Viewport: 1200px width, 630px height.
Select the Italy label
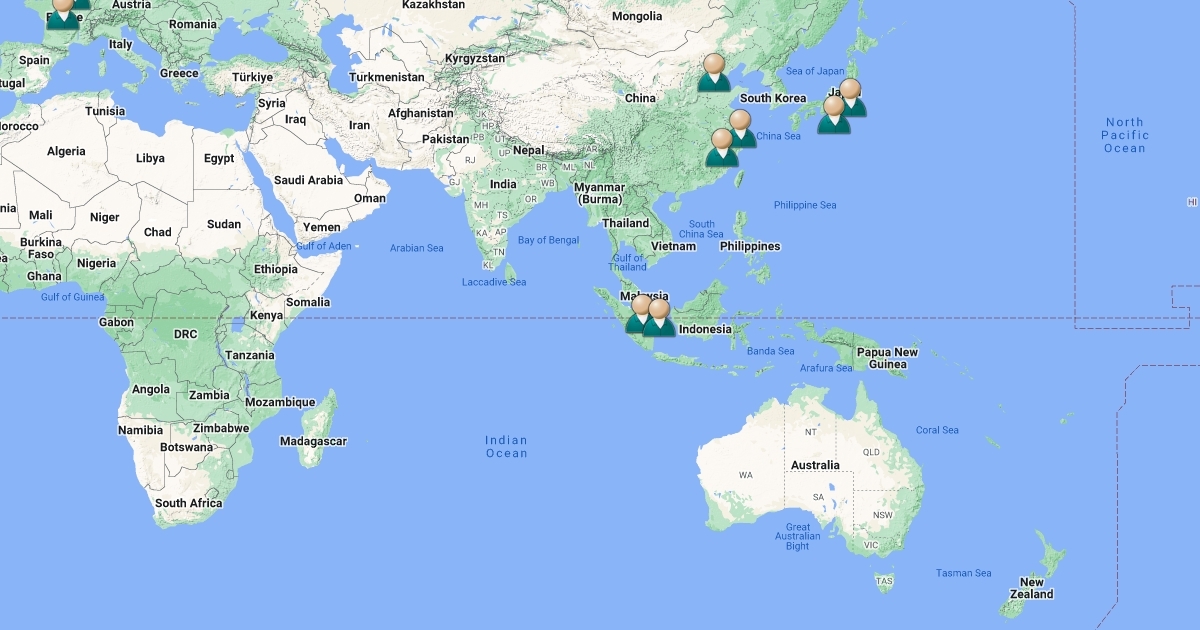[x=120, y=44]
